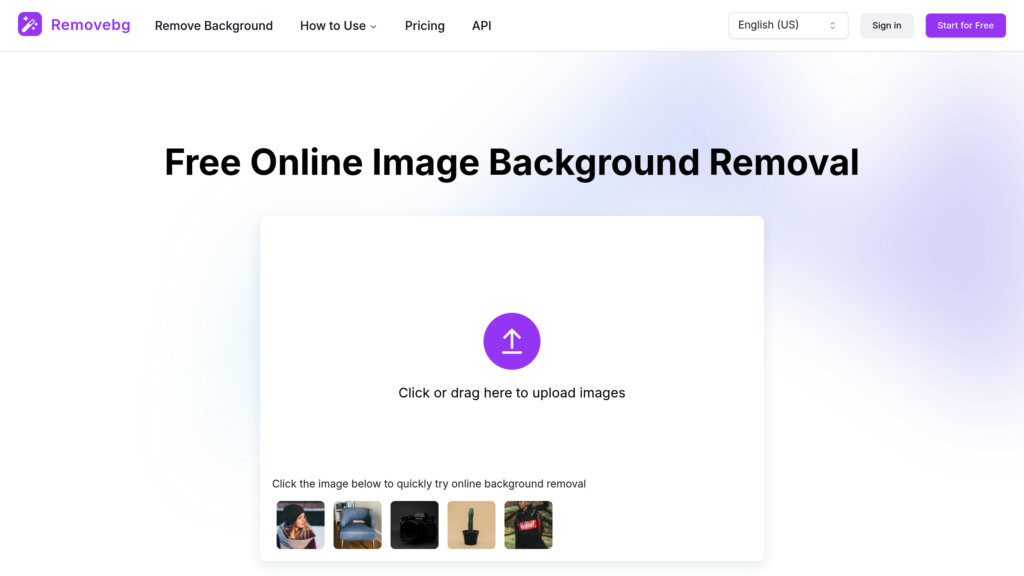Click the 'Click or drag here' upload text
Image resolution: width=1024 pixels, height=576 pixels.
coord(512,392)
